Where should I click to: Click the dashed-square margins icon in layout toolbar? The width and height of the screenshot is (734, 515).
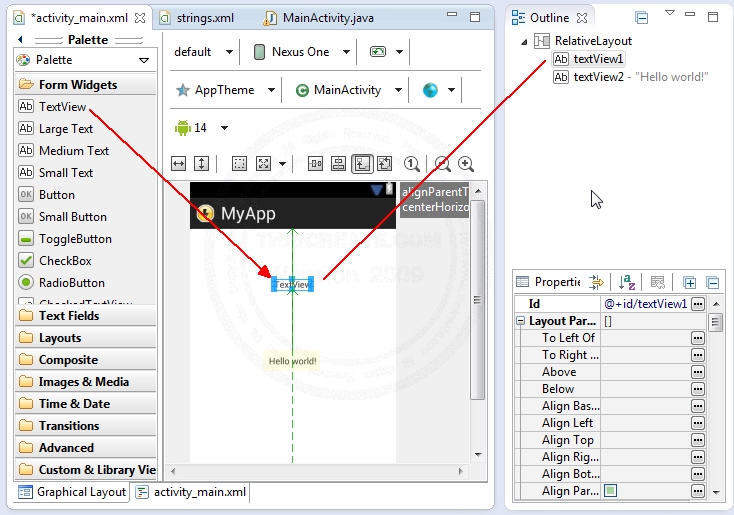239,163
